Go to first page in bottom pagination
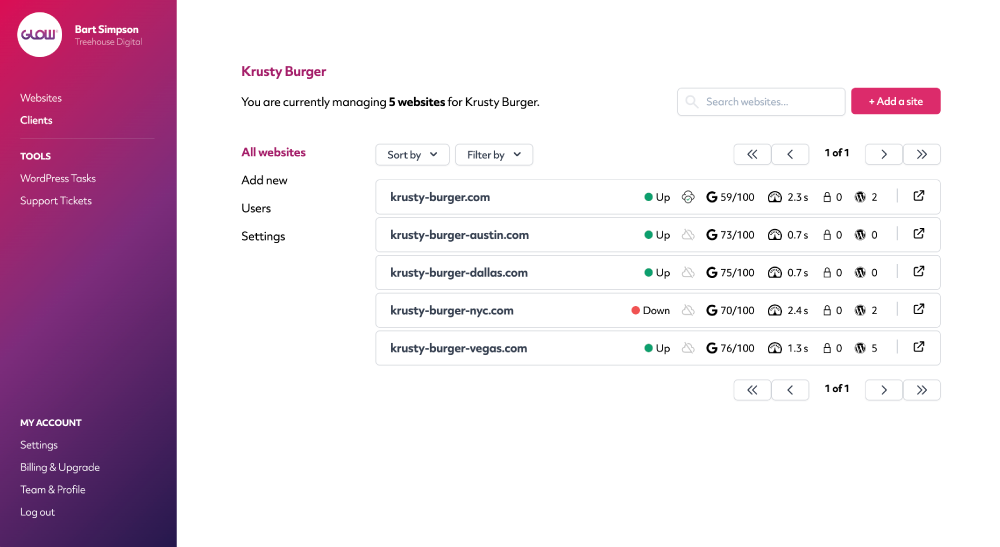The height and width of the screenshot is (547, 1000). click(x=752, y=390)
